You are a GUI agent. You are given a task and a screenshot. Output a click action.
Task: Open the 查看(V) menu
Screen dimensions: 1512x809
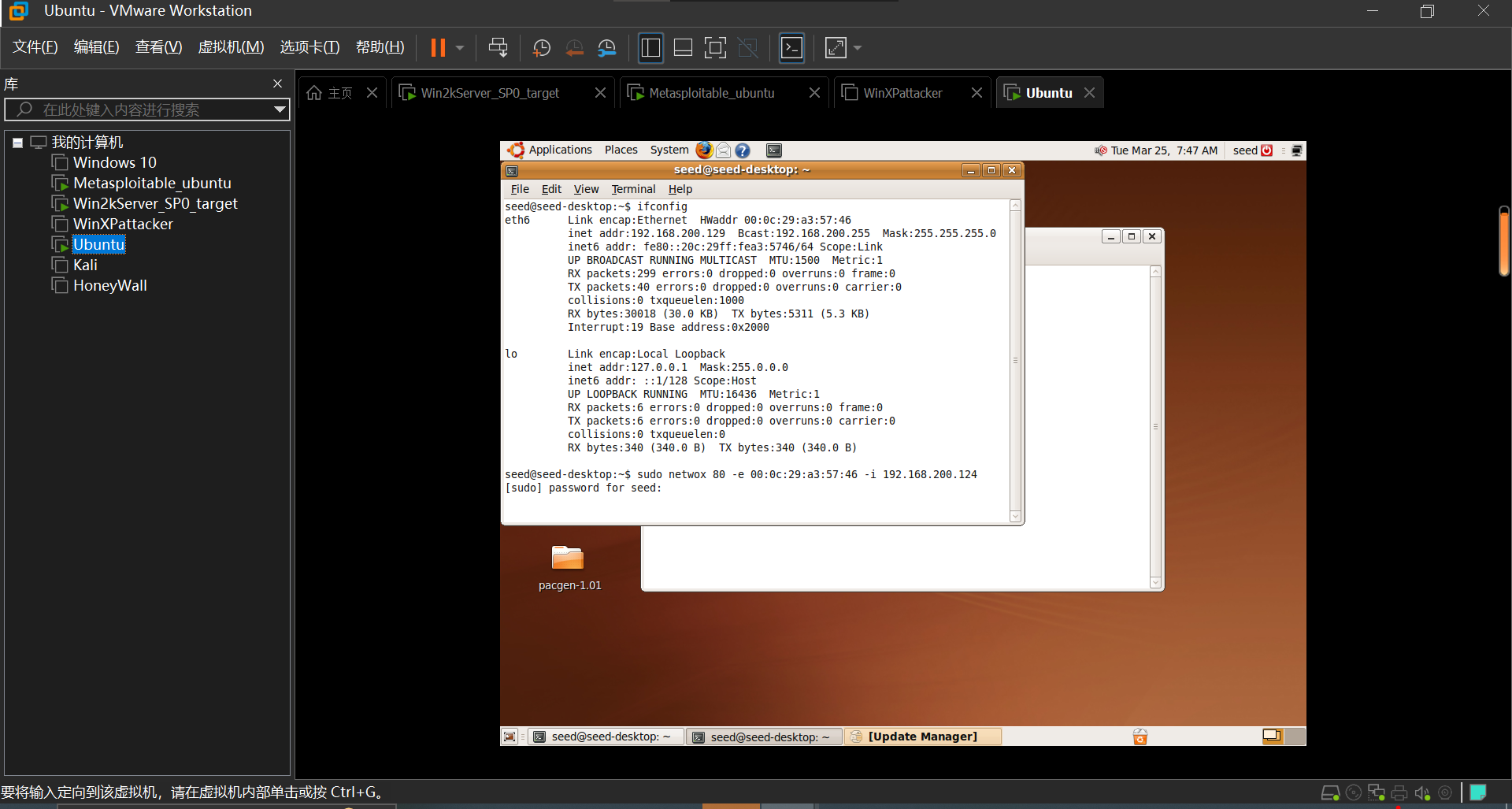click(x=158, y=47)
